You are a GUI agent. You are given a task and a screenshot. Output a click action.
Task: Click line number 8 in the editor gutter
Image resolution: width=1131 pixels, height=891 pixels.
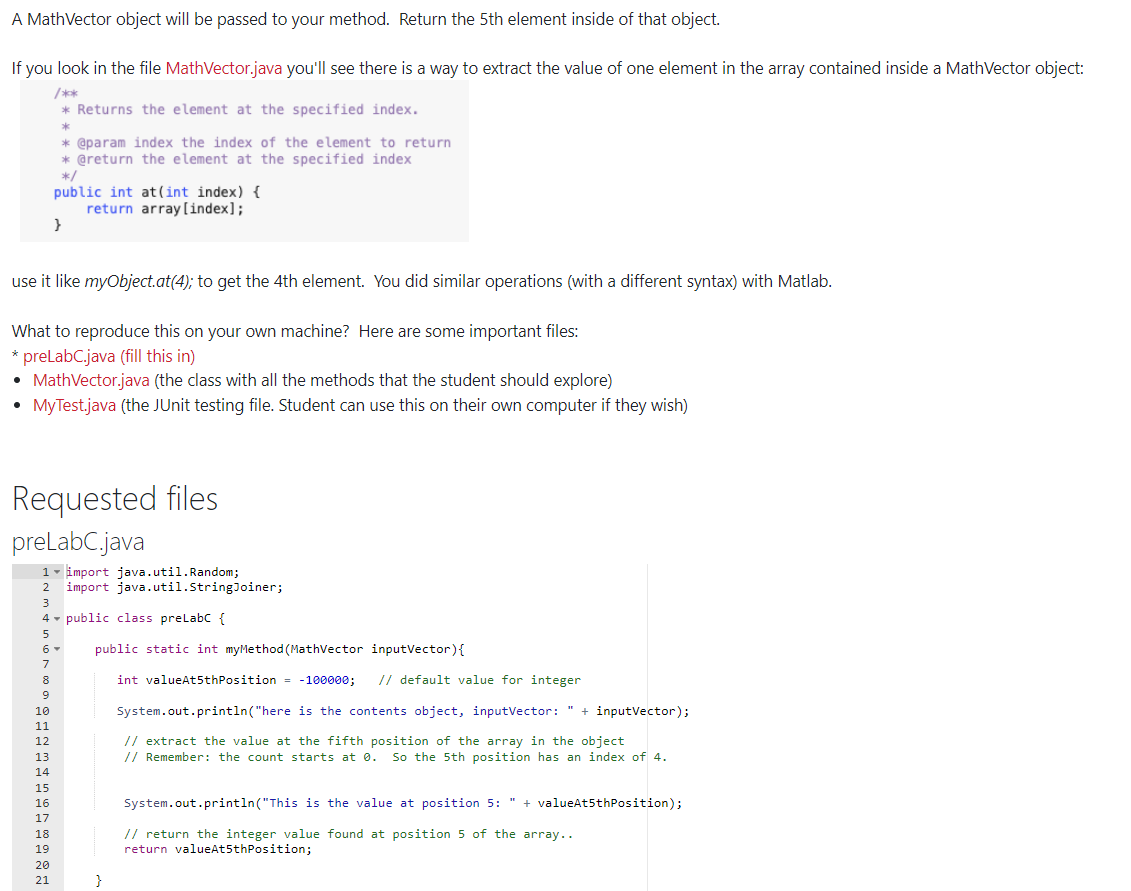[x=45, y=679]
